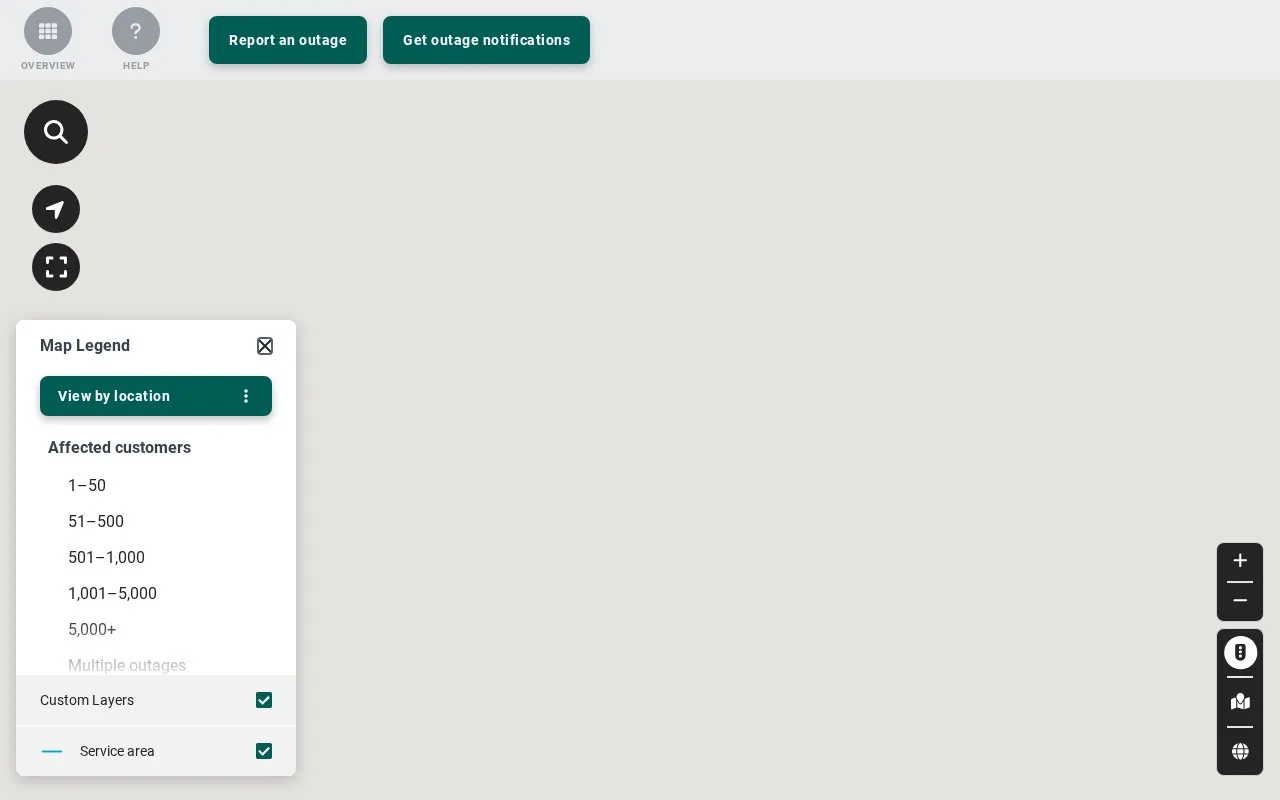Select the 51–500 legend entry
The image size is (1280, 800).
96,522
